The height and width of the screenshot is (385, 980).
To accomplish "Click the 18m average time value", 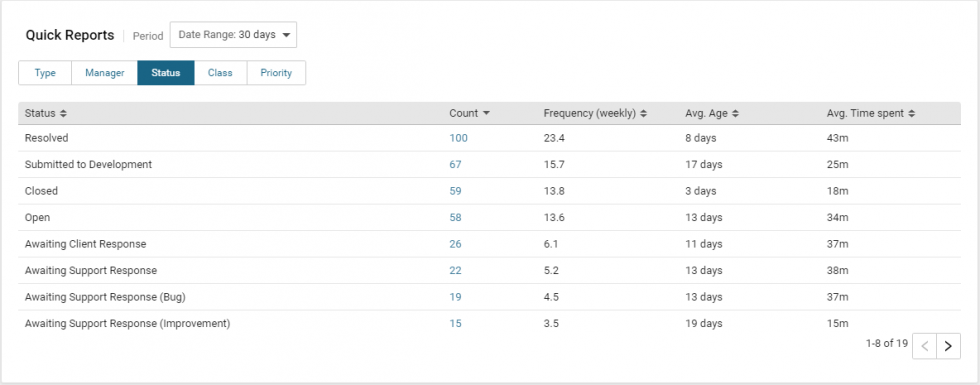I will click(x=838, y=191).
